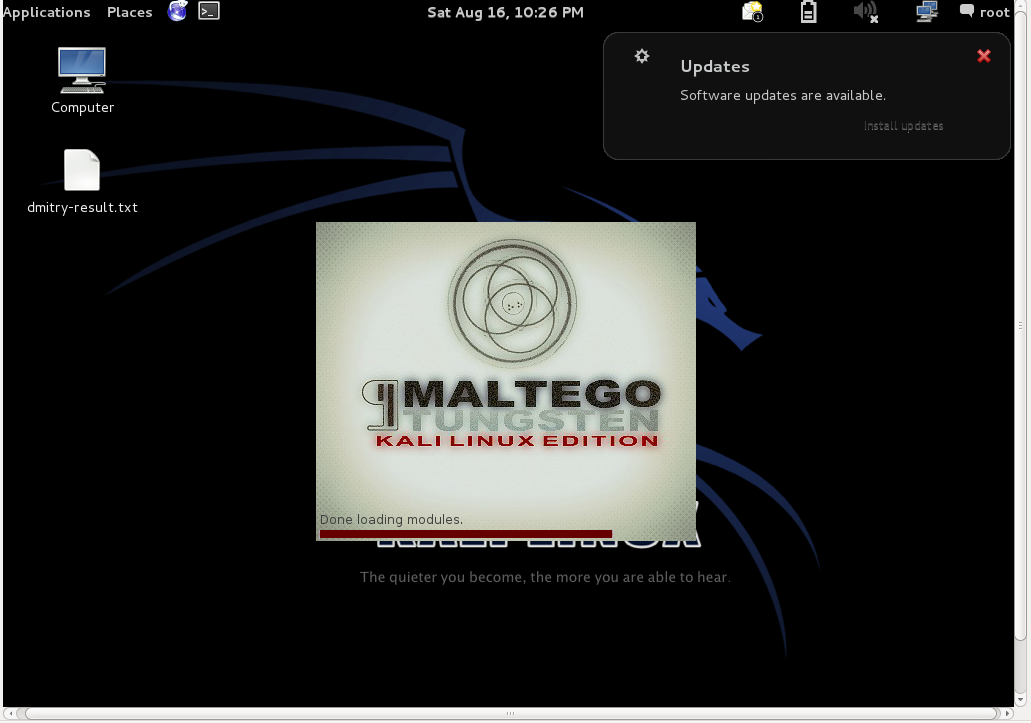Click 'Done loading modules.' status text
This screenshot has width=1031, height=723.
tap(391, 519)
